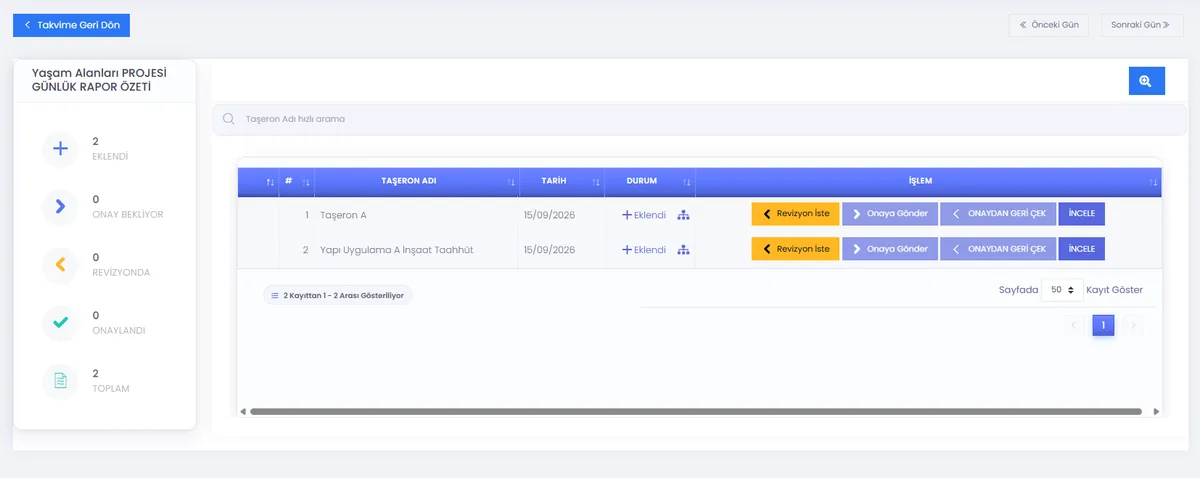
Task: Click İNCELE for Taşeron A
Action: (x=1081, y=214)
